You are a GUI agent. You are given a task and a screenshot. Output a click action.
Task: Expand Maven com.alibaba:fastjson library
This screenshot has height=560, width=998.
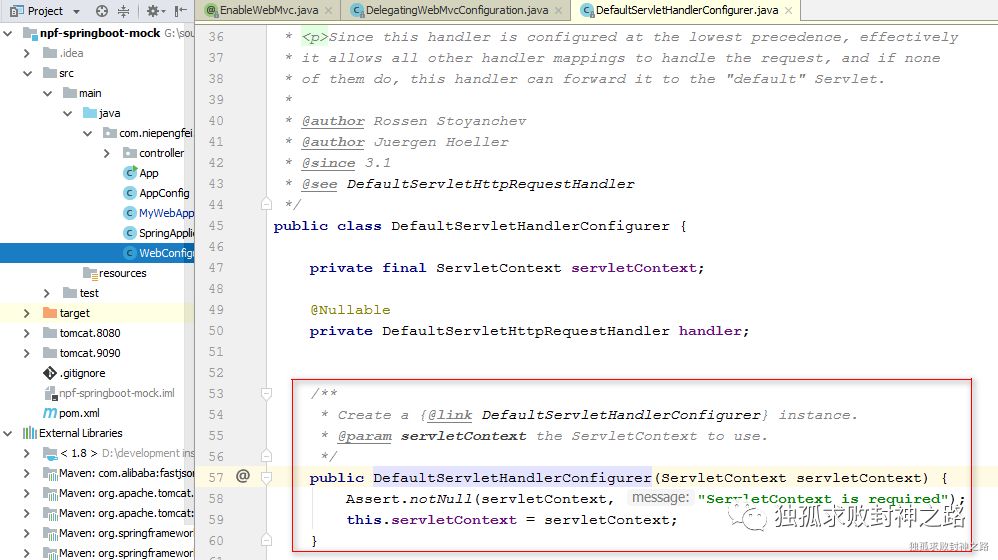(x=27, y=473)
